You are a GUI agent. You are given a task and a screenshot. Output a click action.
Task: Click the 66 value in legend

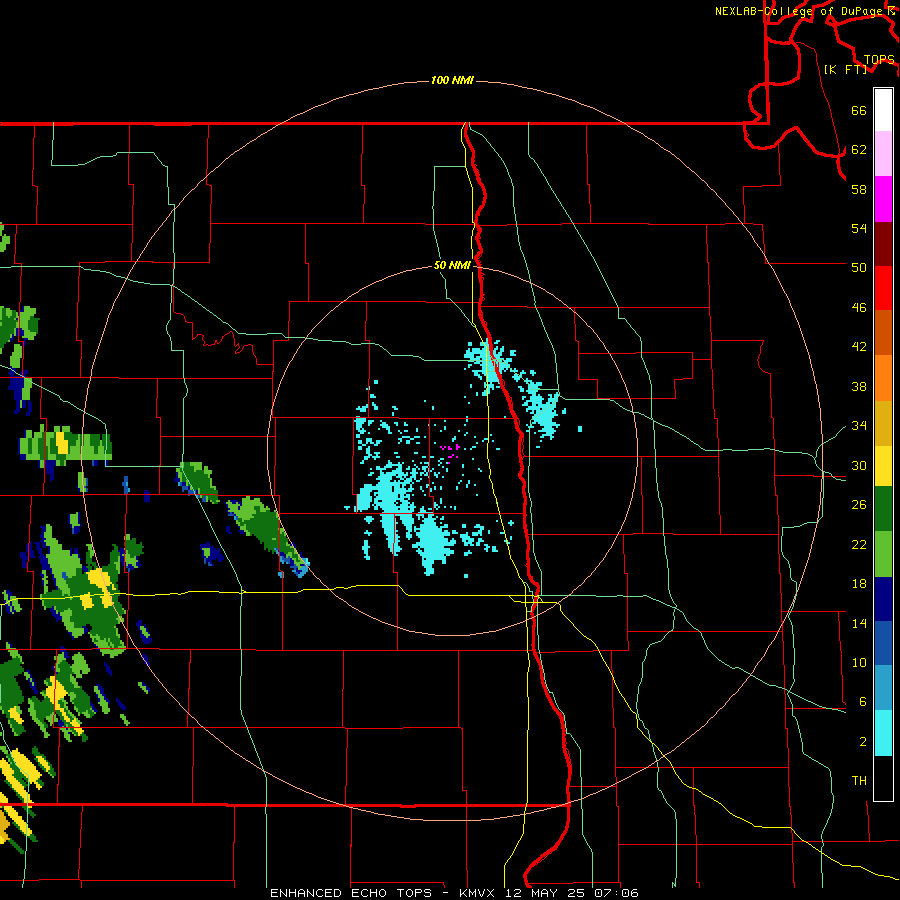pyautogui.click(x=859, y=110)
